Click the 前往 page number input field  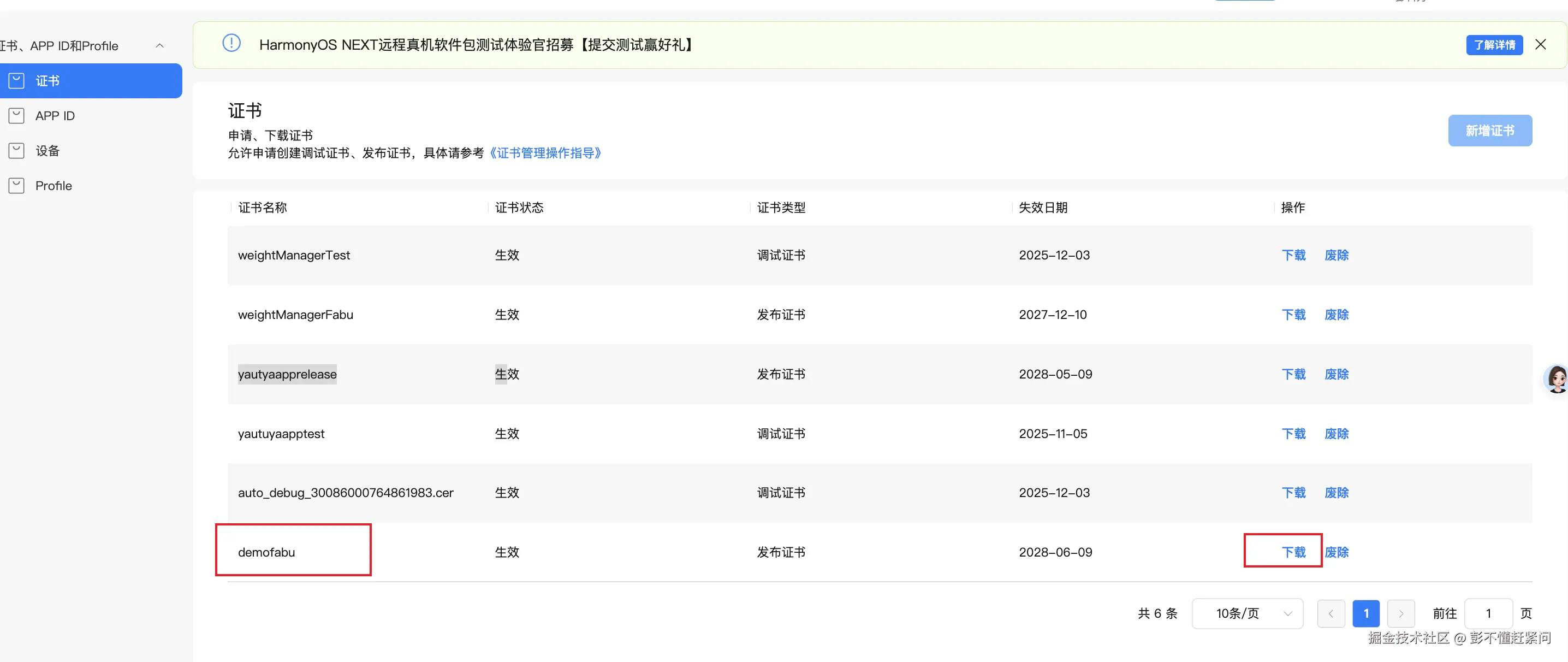pyautogui.click(x=1488, y=613)
